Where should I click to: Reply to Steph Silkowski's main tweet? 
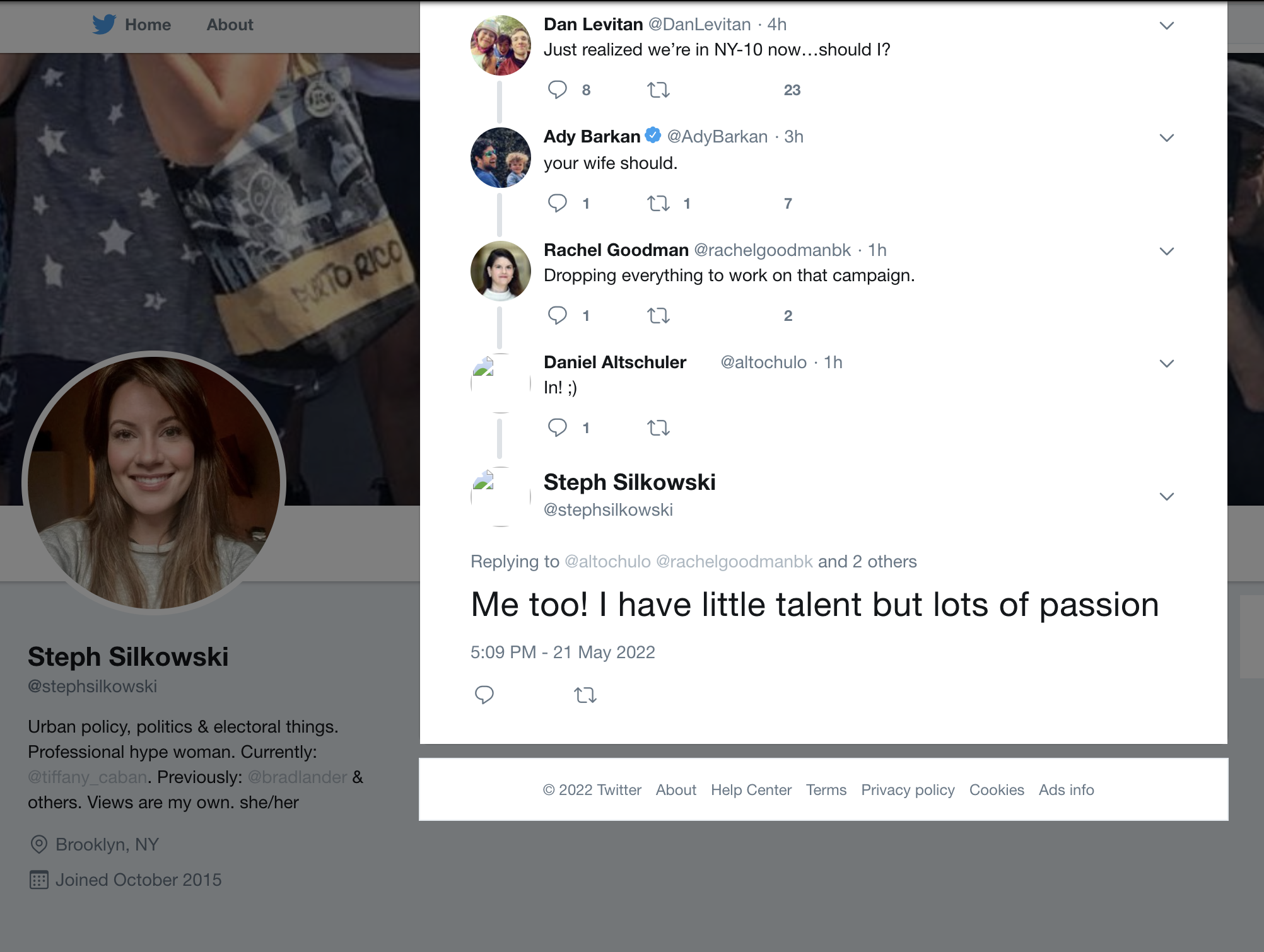point(484,695)
